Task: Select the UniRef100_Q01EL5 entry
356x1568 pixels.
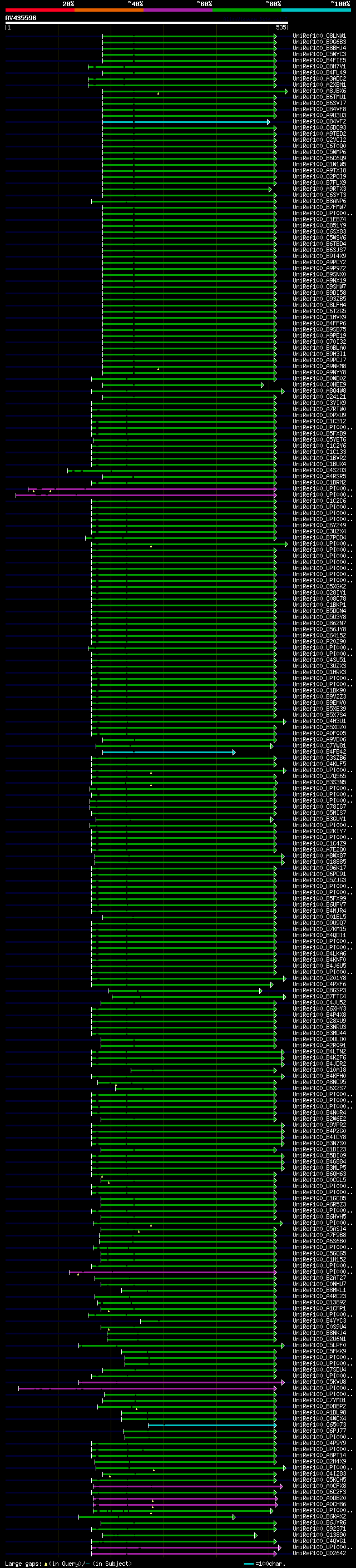Action: pyautogui.click(x=319, y=917)
